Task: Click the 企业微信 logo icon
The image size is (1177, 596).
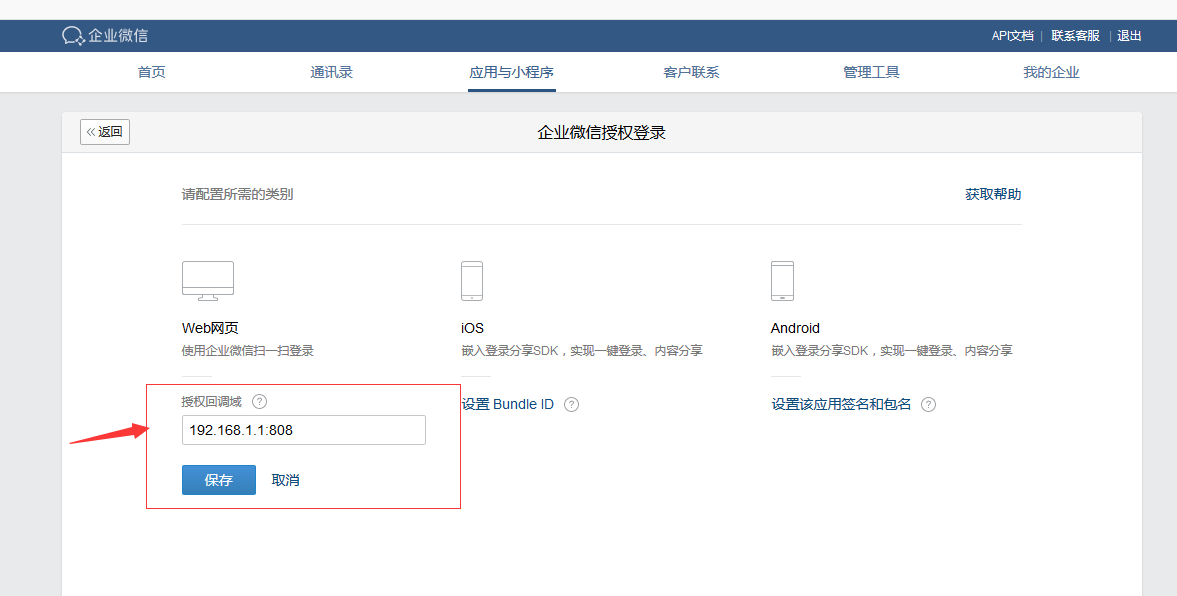Action: [73, 36]
